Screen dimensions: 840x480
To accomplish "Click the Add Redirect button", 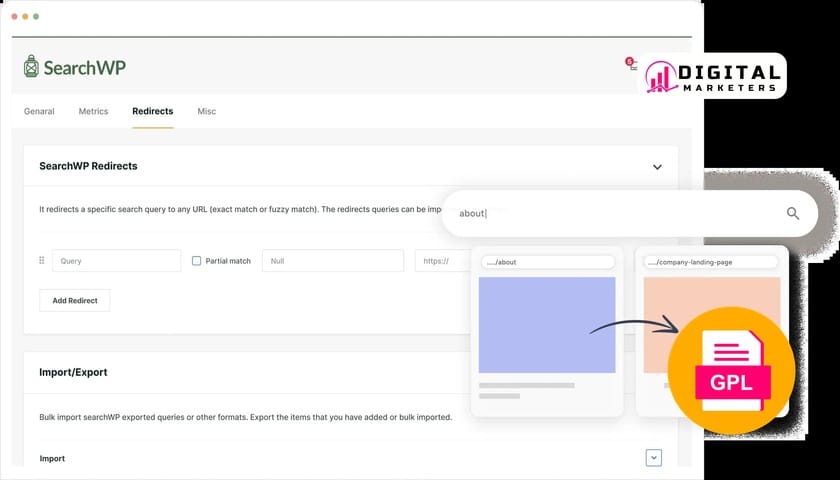I will [75, 300].
